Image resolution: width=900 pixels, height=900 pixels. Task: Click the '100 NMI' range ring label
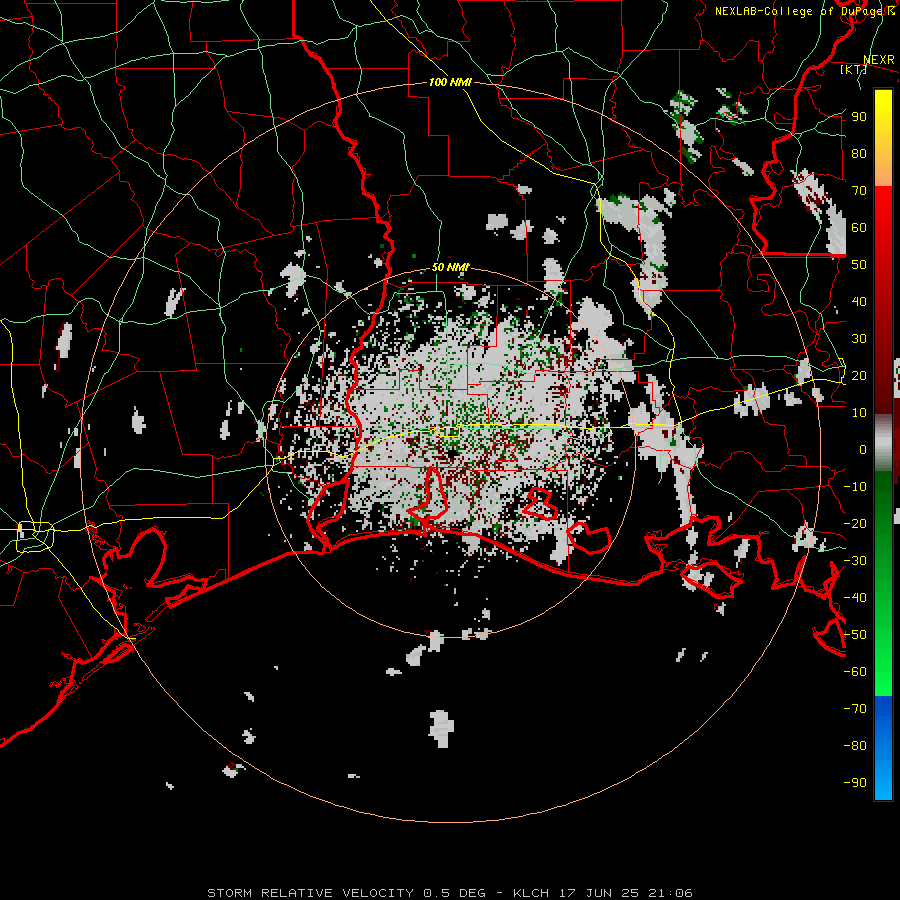(450, 83)
